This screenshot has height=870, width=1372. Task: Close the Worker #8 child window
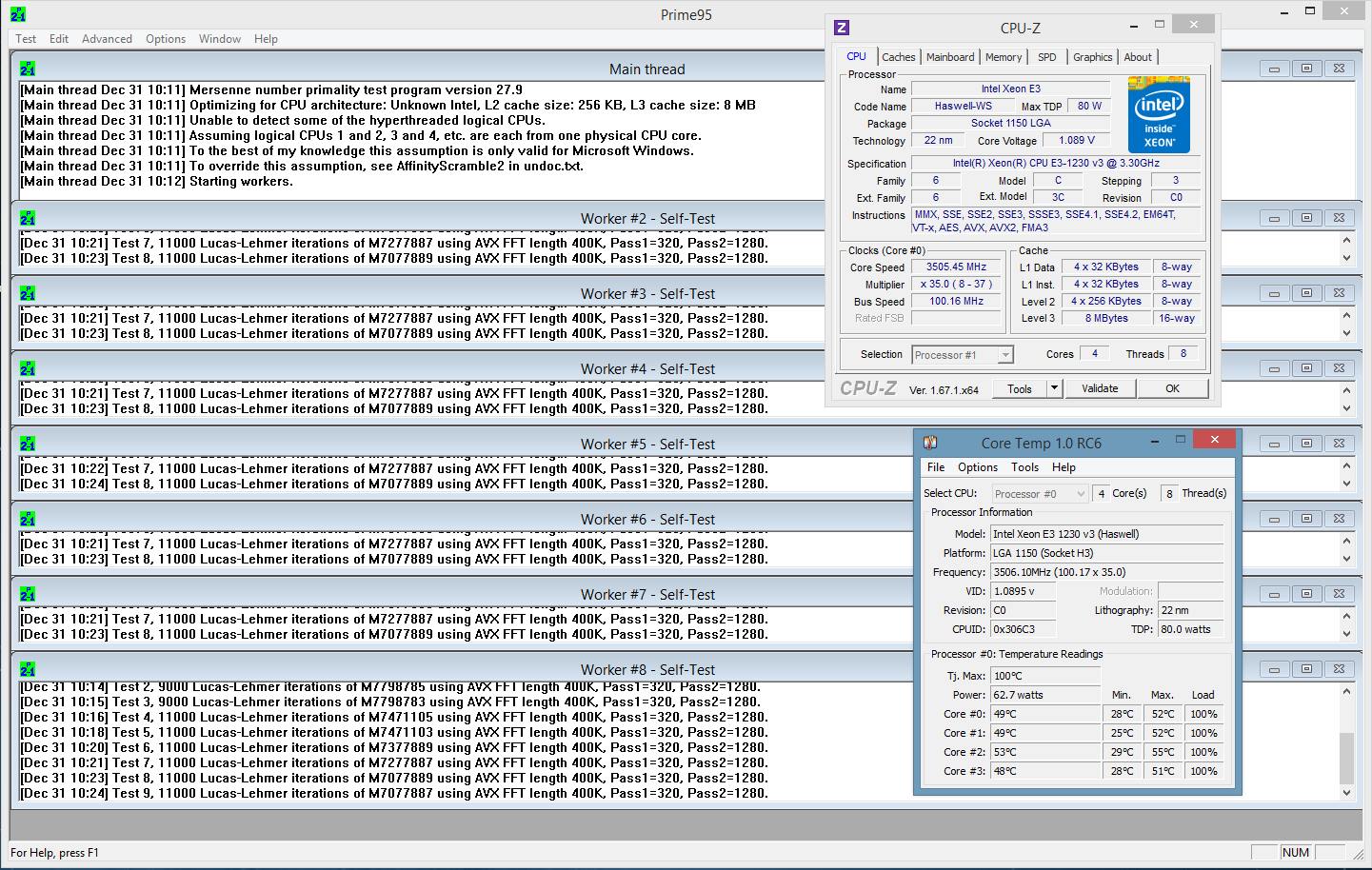pyautogui.click(x=1339, y=669)
